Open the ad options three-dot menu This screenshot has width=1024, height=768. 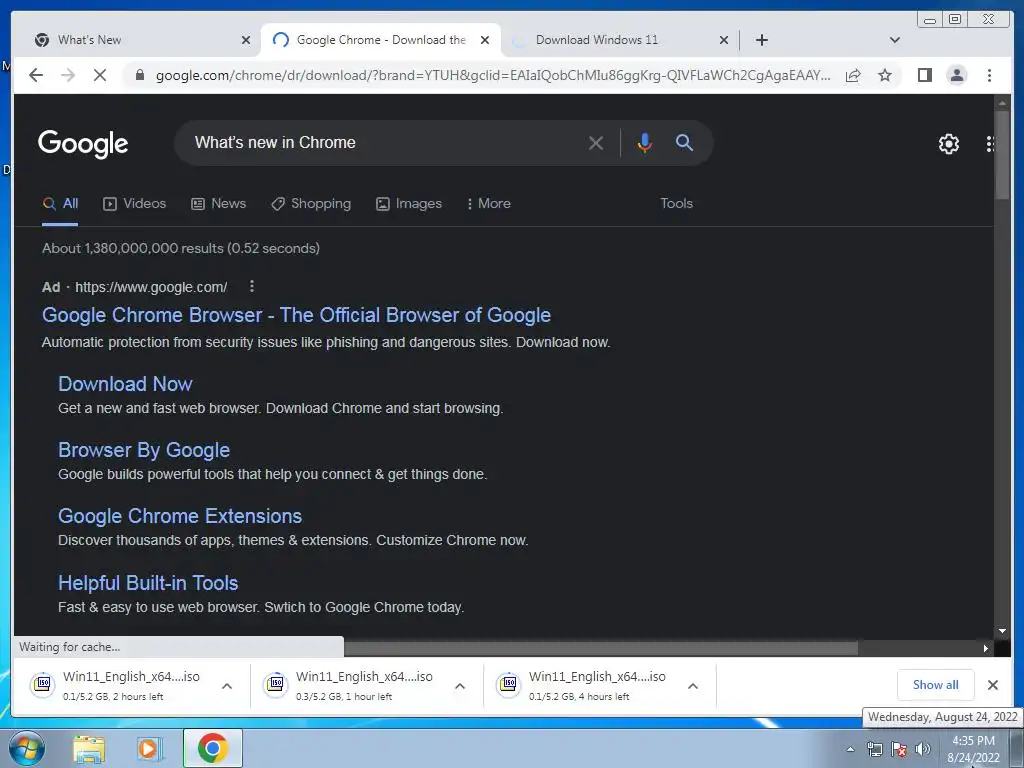(251, 286)
